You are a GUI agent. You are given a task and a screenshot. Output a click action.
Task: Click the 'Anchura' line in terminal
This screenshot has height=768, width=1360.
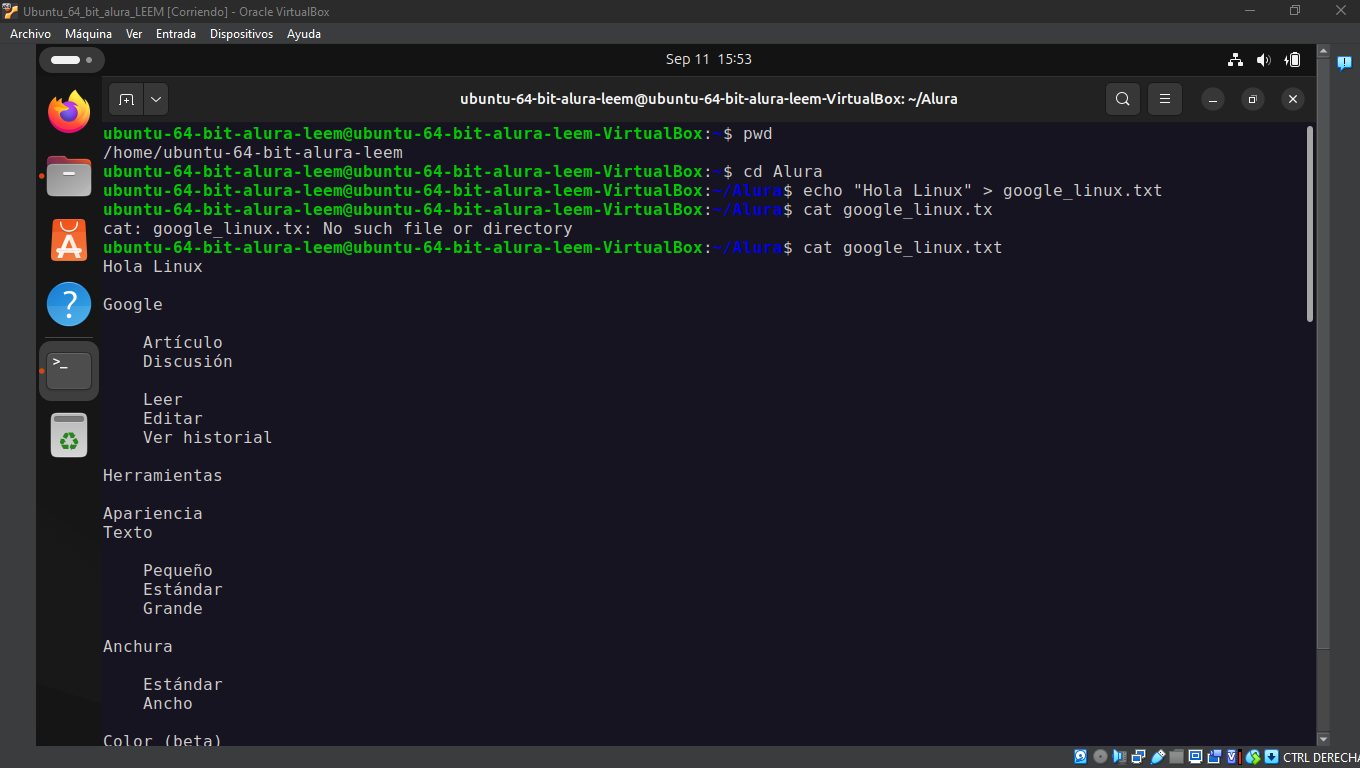[138, 647]
